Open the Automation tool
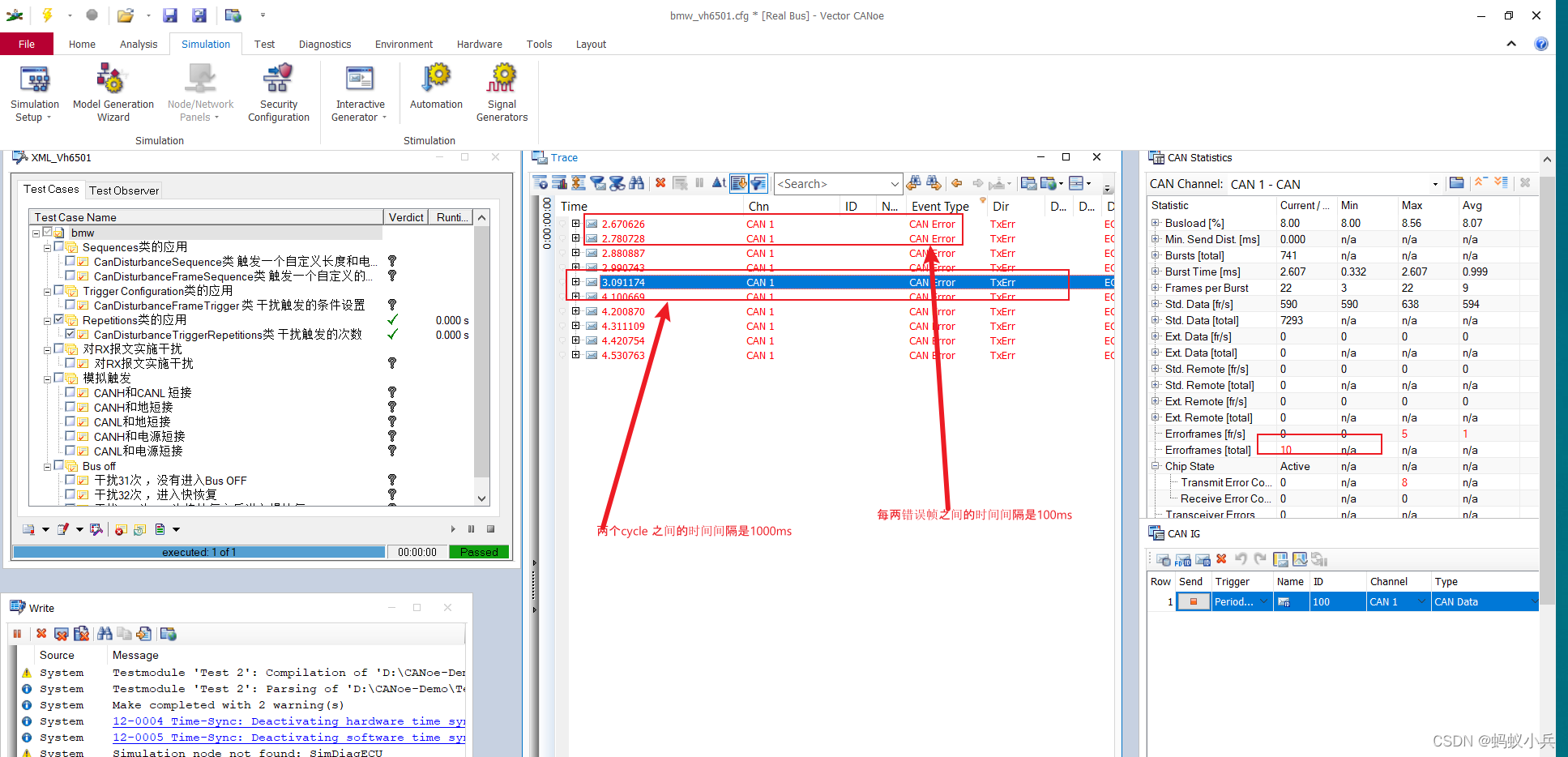The image size is (1568, 757). tap(436, 88)
